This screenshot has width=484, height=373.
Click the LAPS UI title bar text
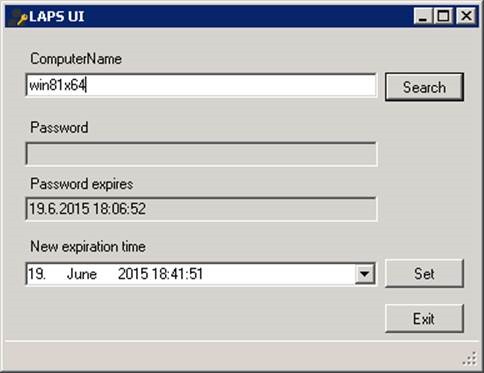(x=57, y=17)
